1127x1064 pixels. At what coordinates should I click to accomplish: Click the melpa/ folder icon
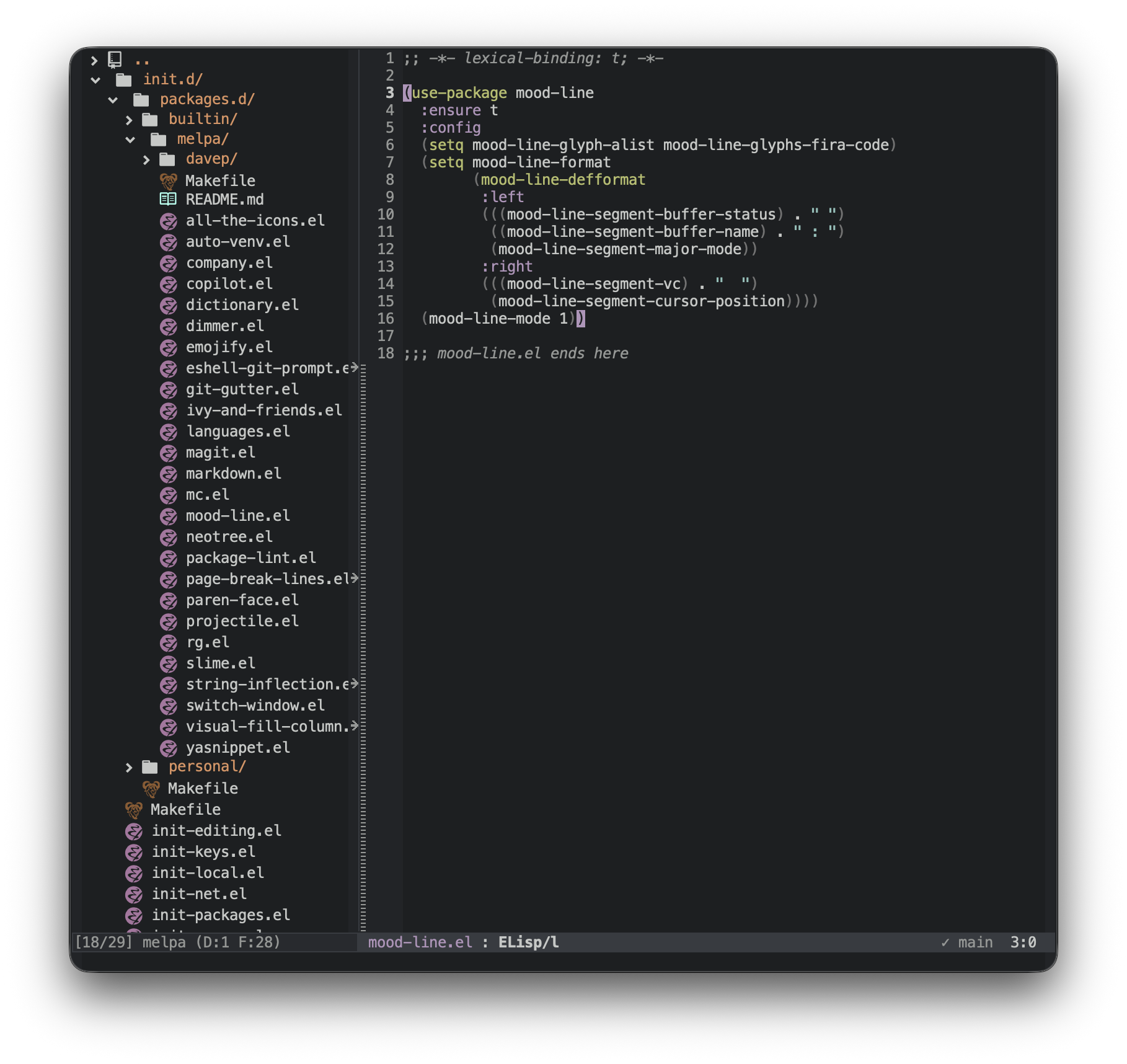(159, 139)
